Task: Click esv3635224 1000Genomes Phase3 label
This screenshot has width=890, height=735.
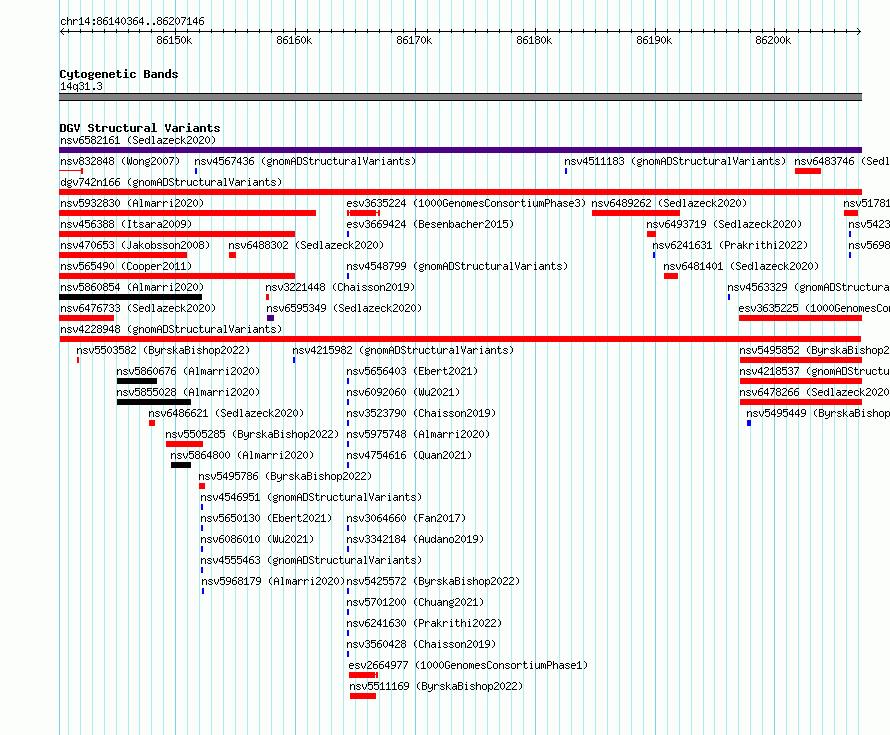Action: tap(466, 203)
